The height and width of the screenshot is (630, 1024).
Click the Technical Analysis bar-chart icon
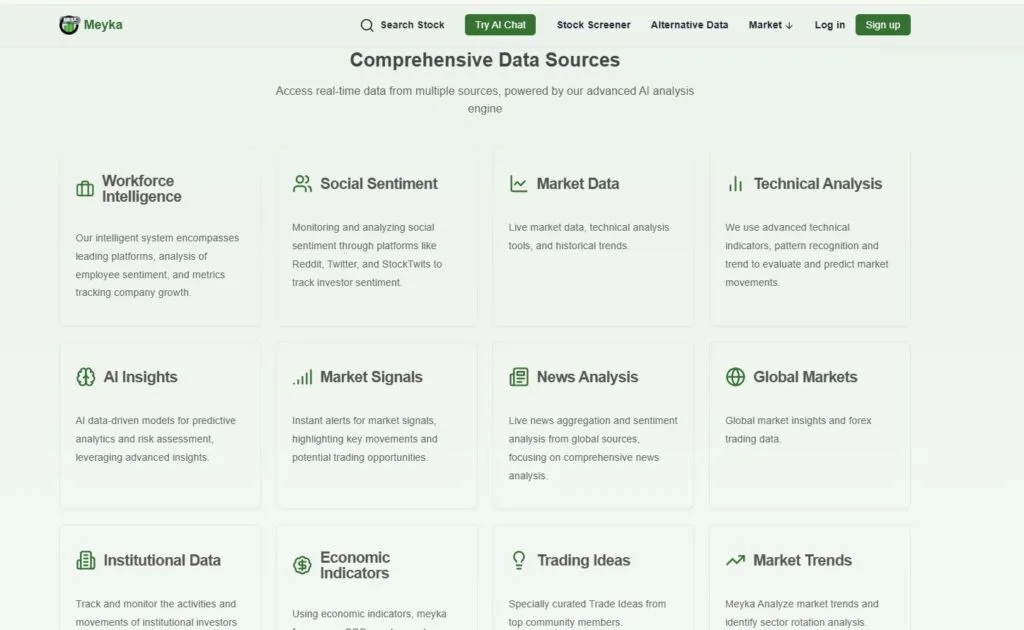[734, 183]
